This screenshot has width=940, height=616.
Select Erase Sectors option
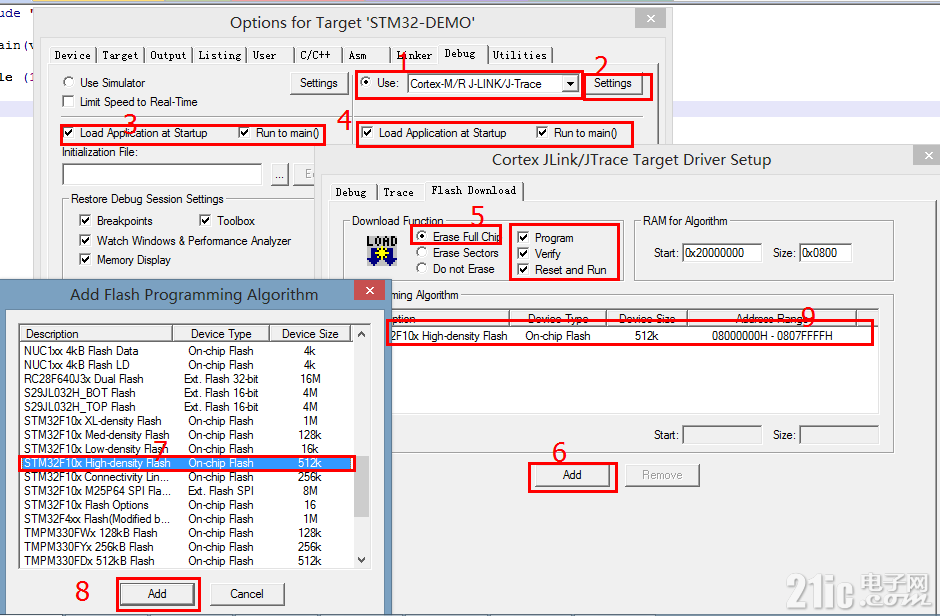point(421,252)
